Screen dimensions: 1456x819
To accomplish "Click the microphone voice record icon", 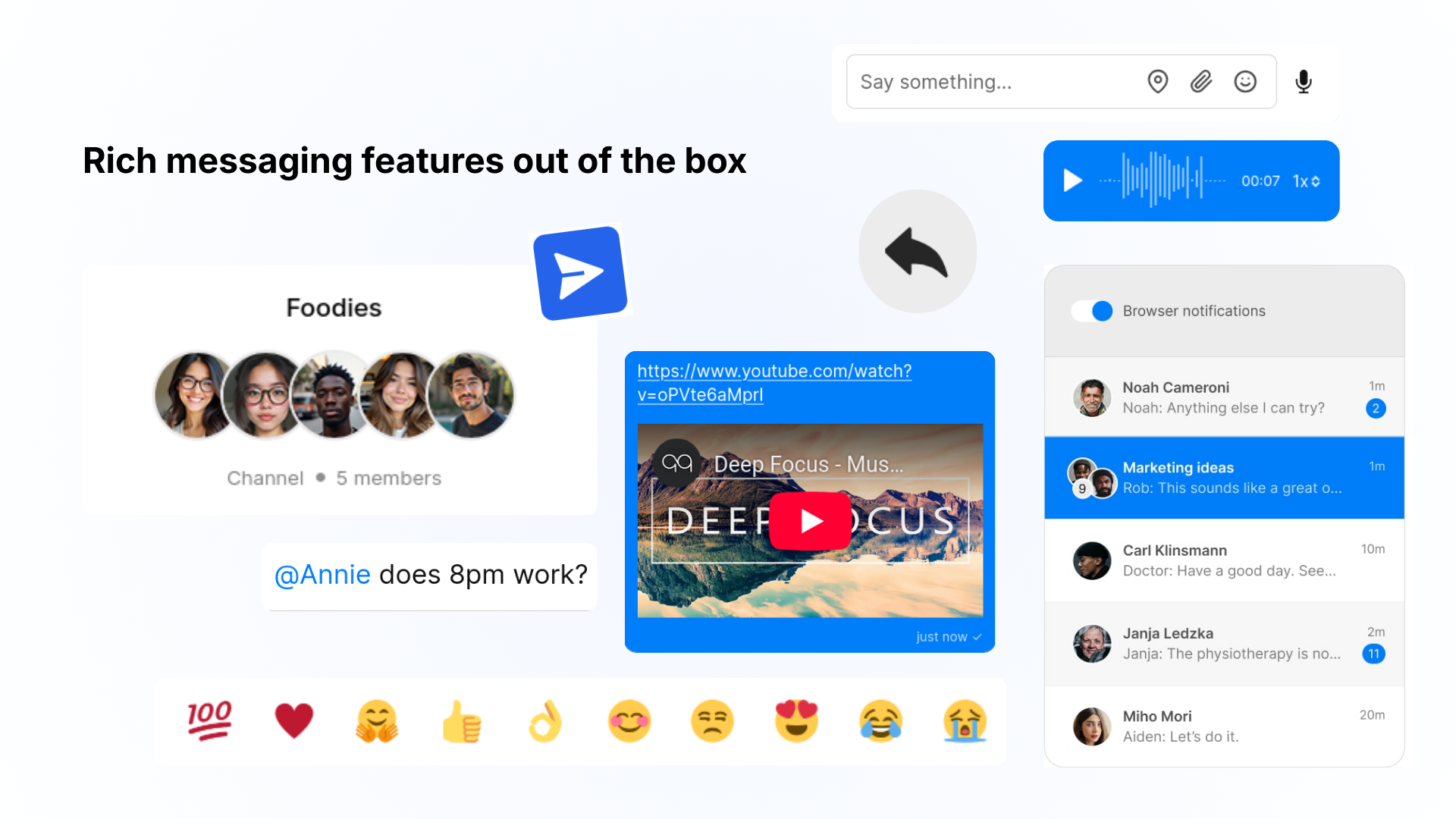I will pos(1304,81).
